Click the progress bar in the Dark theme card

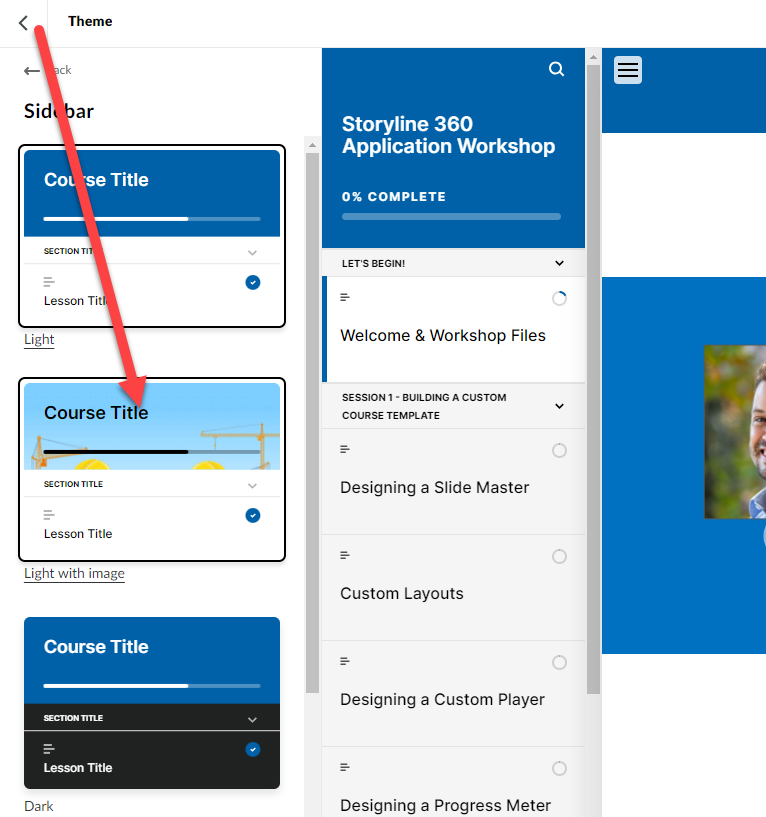click(152, 686)
